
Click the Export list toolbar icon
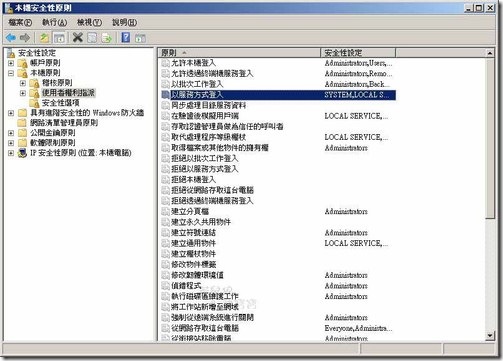coord(107,38)
